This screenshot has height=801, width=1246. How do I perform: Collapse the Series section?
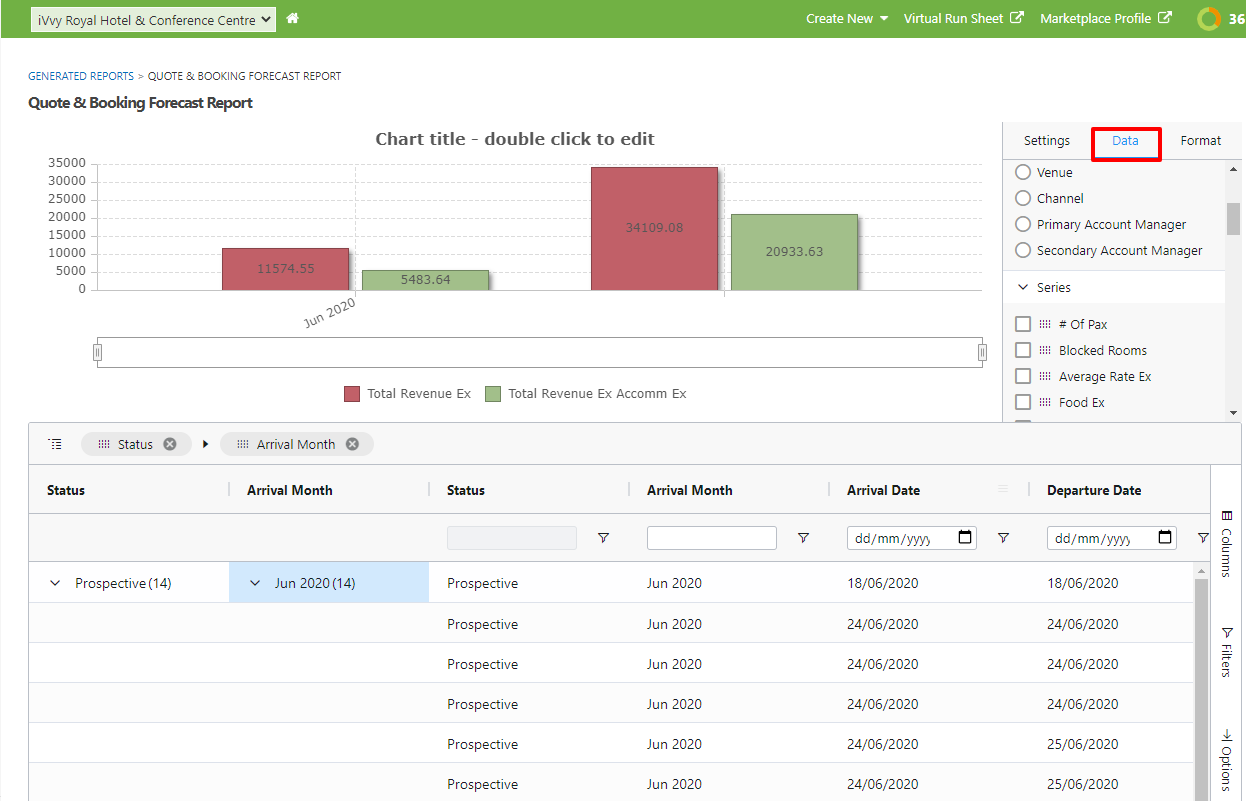tap(1023, 287)
